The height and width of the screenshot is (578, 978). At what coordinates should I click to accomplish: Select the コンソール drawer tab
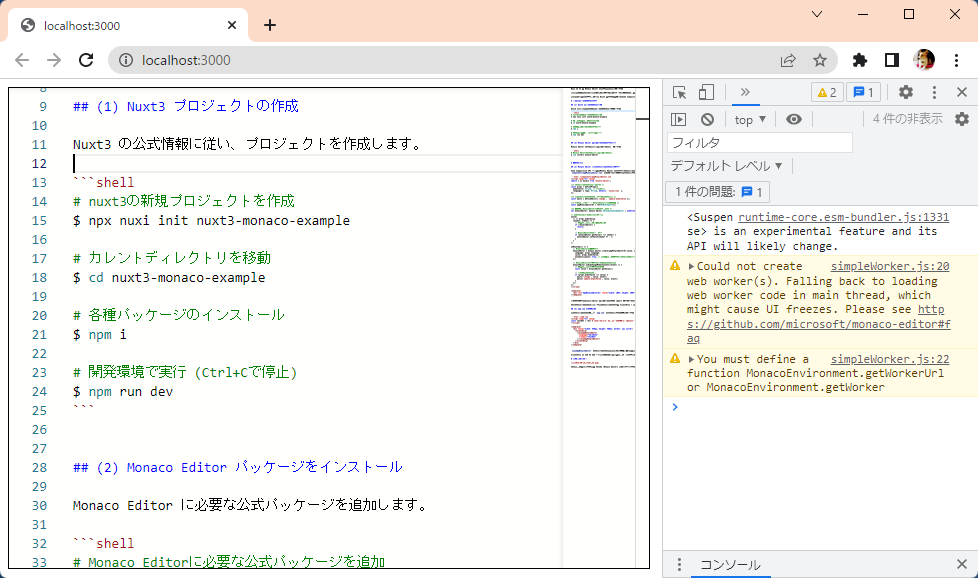[730, 564]
